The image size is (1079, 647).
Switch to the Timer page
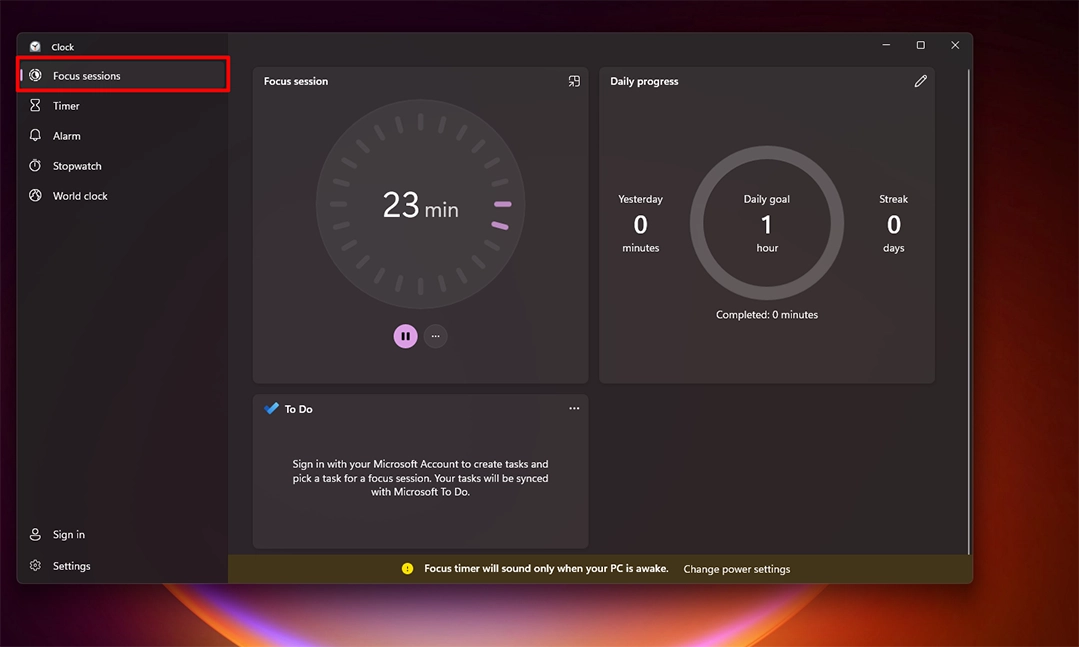(66, 106)
